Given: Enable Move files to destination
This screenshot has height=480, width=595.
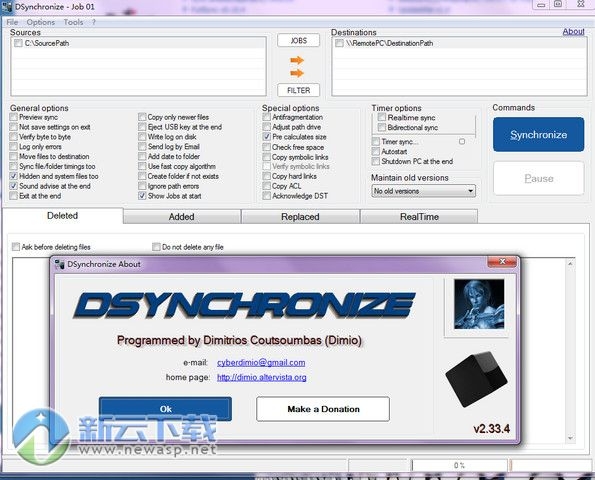Looking at the screenshot, I should 14,156.
